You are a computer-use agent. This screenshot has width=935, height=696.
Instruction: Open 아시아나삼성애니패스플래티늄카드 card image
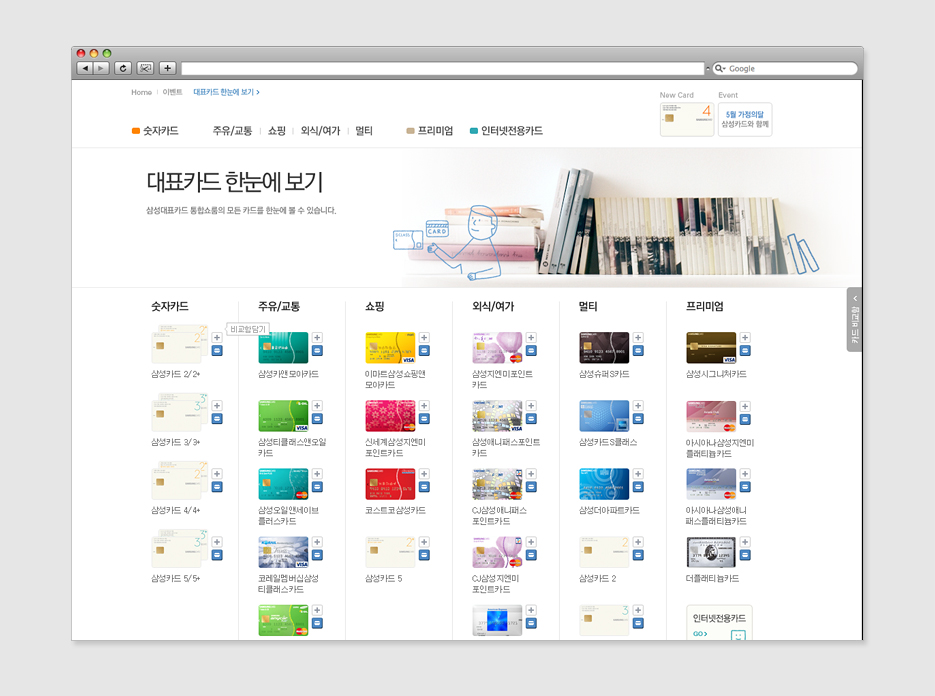(x=711, y=484)
